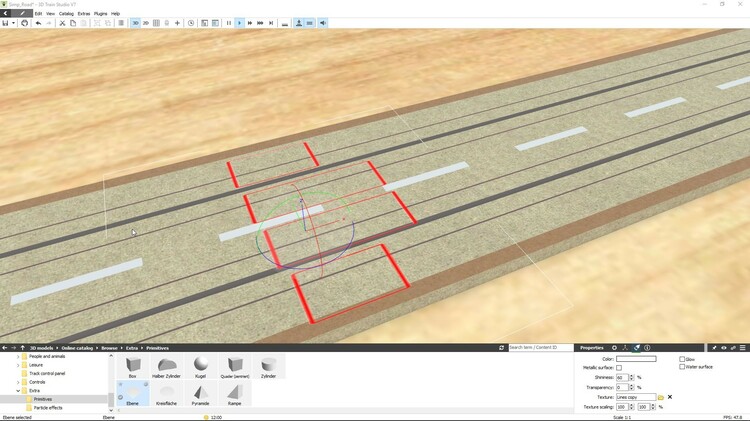Viewport: 750px width, 421px height.
Task: Select the Halber Zylinder primitive
Action: 166,367
